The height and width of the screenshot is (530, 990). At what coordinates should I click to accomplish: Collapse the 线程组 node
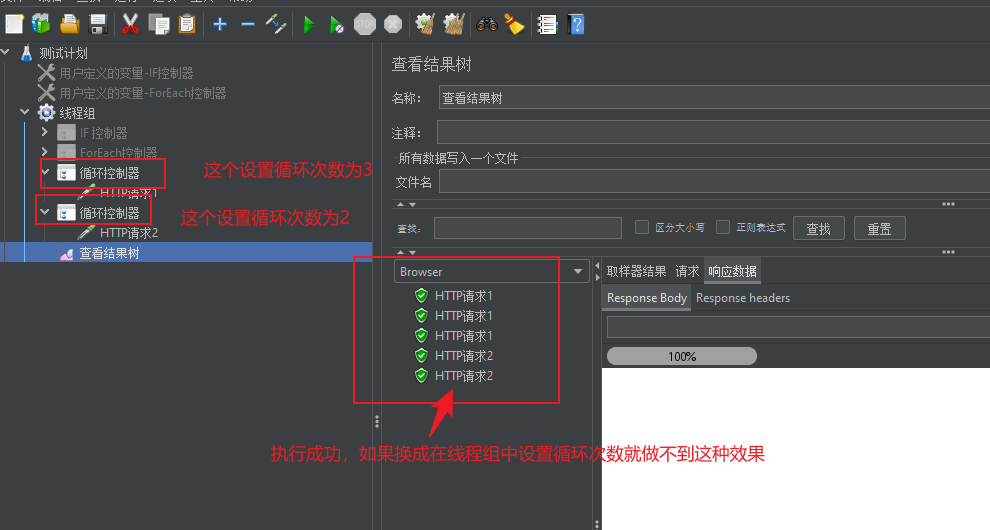pyautogui.click(x=25, y=112)
